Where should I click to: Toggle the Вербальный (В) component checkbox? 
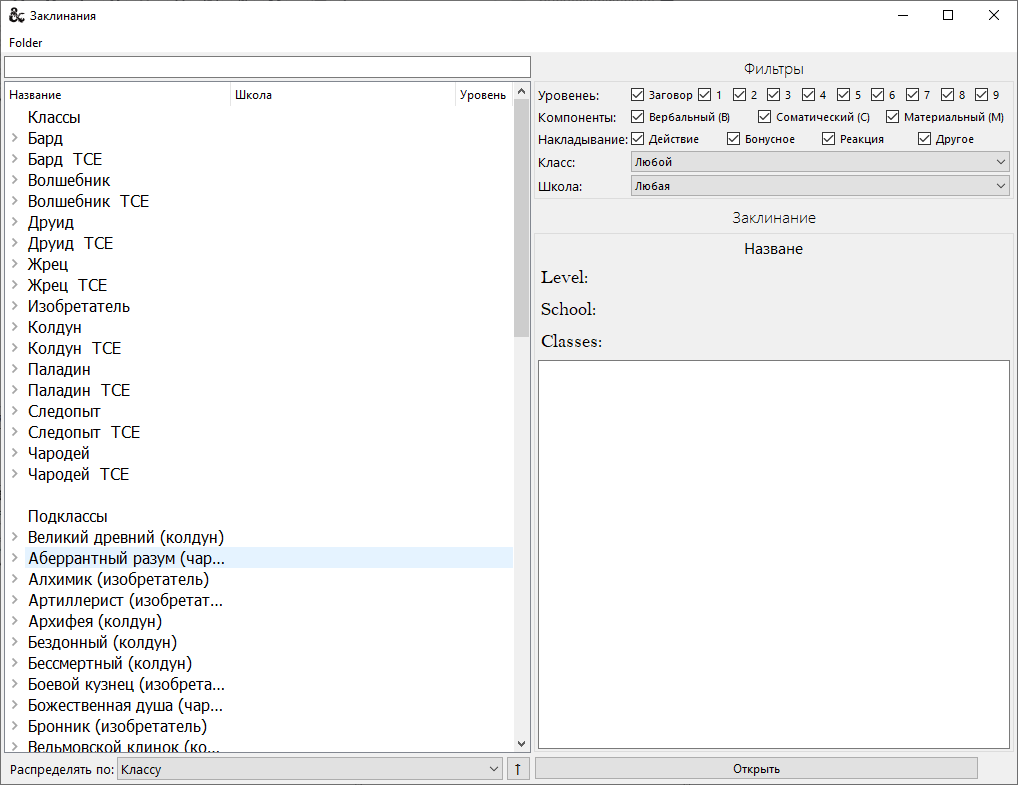[x=638, y=117]
